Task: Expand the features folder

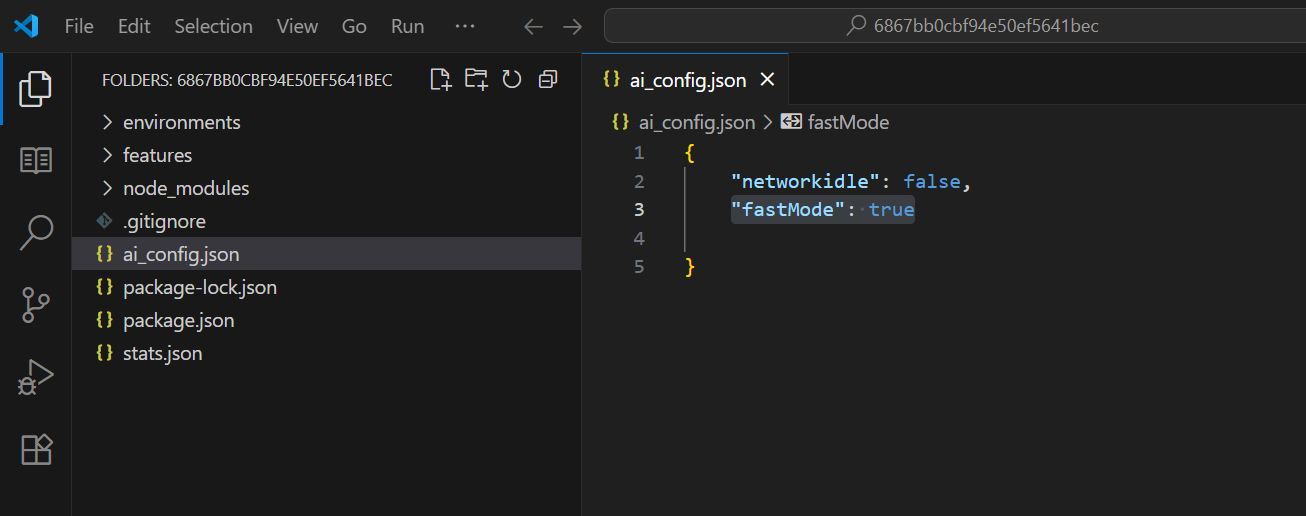Action: (x=157, y=155)
